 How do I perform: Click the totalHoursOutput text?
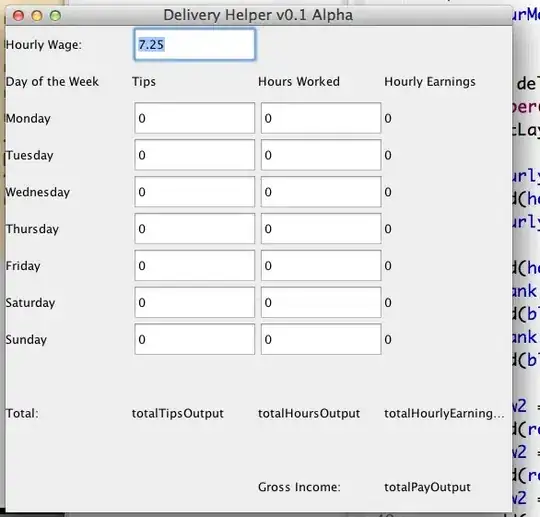click(309, 413)
